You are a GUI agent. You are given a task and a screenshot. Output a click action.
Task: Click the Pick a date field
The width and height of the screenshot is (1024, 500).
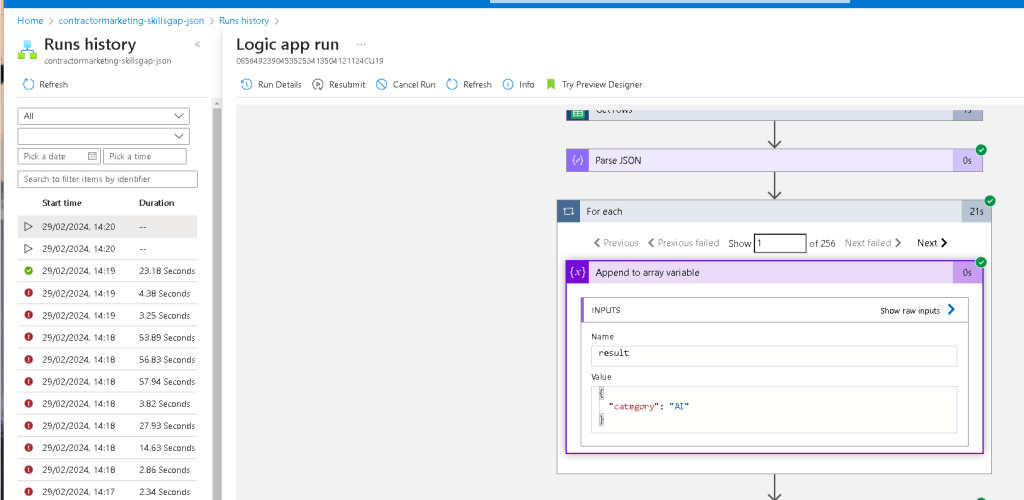[x=59, y=156]
